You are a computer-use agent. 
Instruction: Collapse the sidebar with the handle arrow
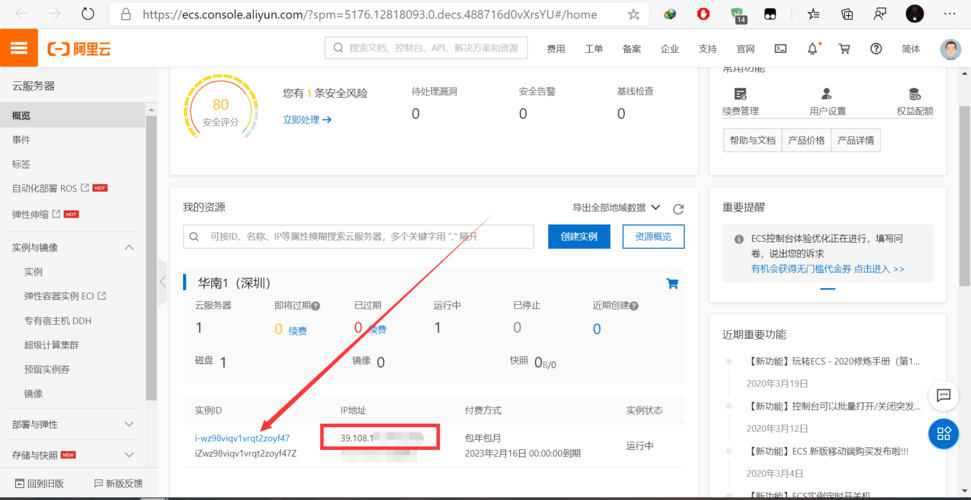[x=162, y=282]
